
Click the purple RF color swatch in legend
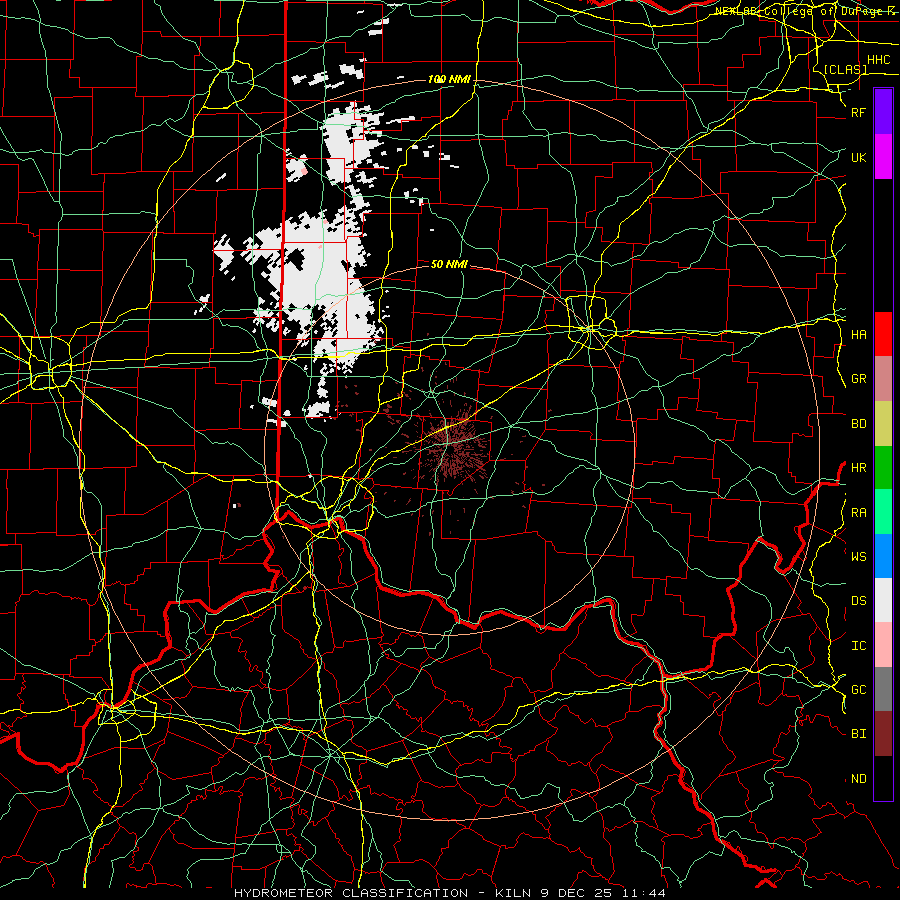coord(883,112)
